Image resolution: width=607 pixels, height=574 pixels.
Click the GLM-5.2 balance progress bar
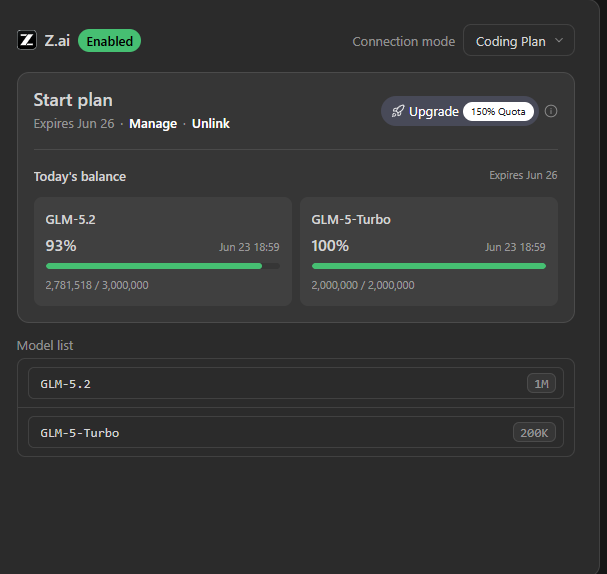pyautogui.click(x=163, y=266)
